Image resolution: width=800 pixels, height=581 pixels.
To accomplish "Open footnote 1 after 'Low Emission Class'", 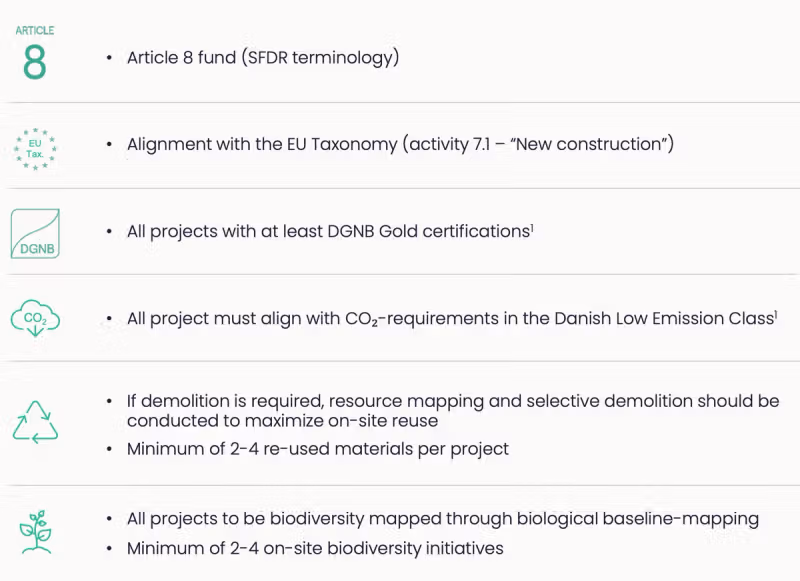I will tap(776, 314).
